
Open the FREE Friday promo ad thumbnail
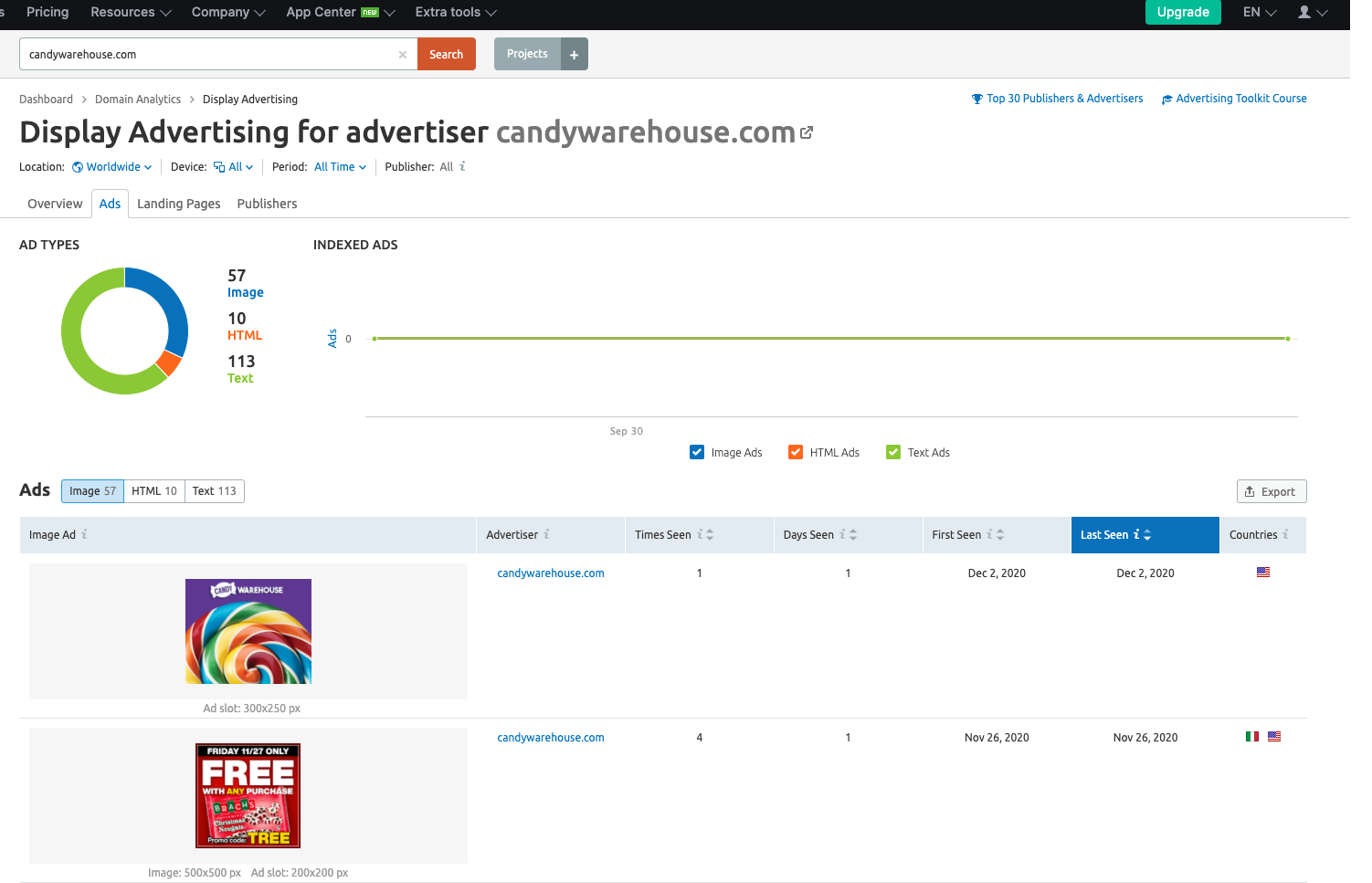[x=248, y=795]
